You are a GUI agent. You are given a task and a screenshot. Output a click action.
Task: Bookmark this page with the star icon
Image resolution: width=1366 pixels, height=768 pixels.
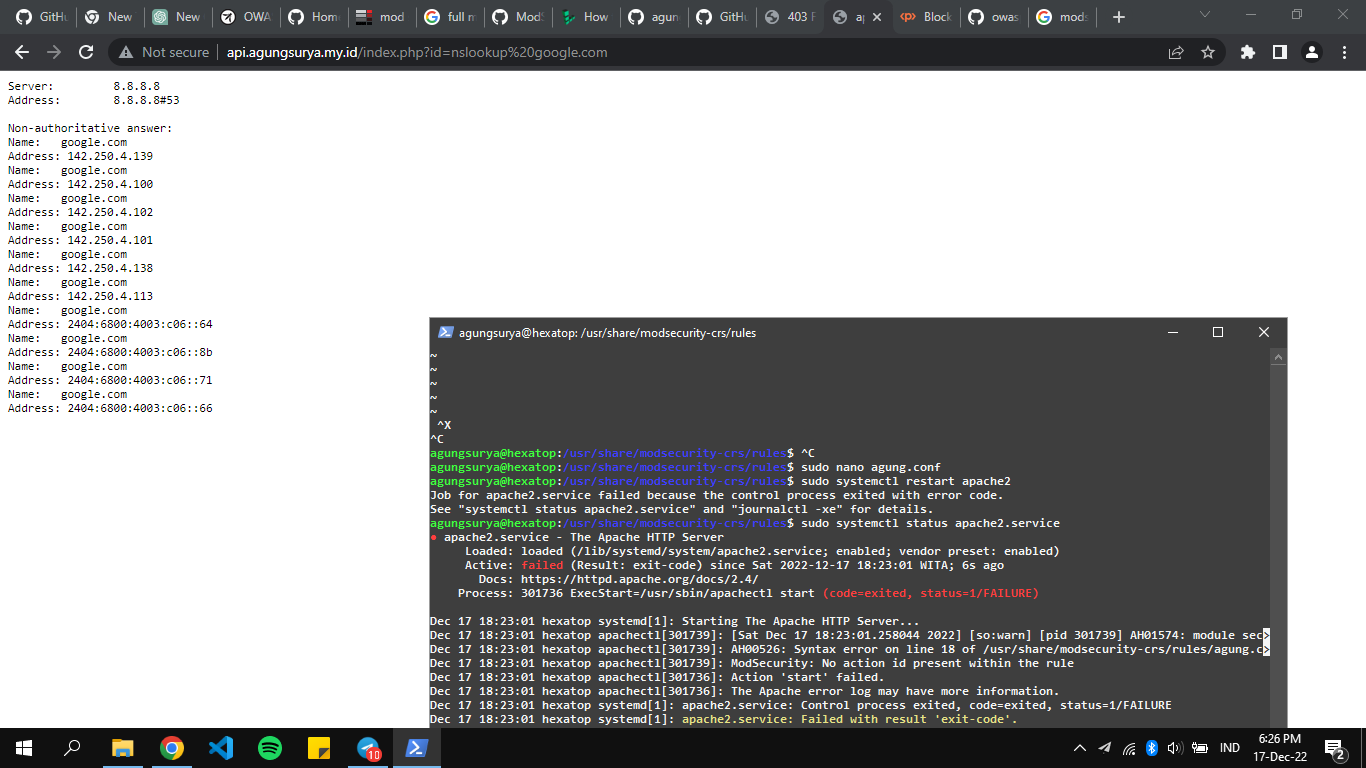pos(1208,52)
